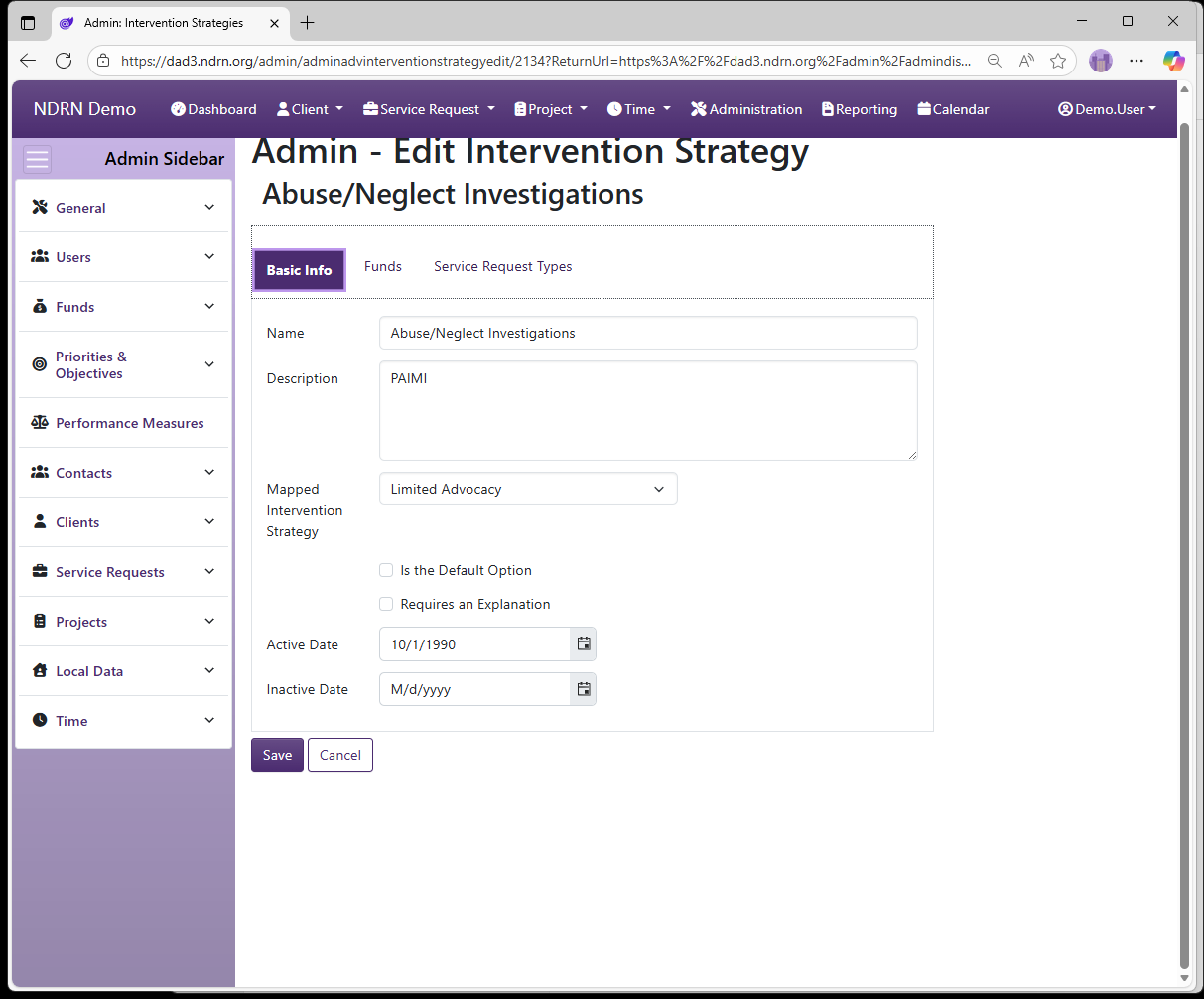Click the Service Requests briefcase sidebar icon
This screenshot has height=999, width=1204.
40,572
